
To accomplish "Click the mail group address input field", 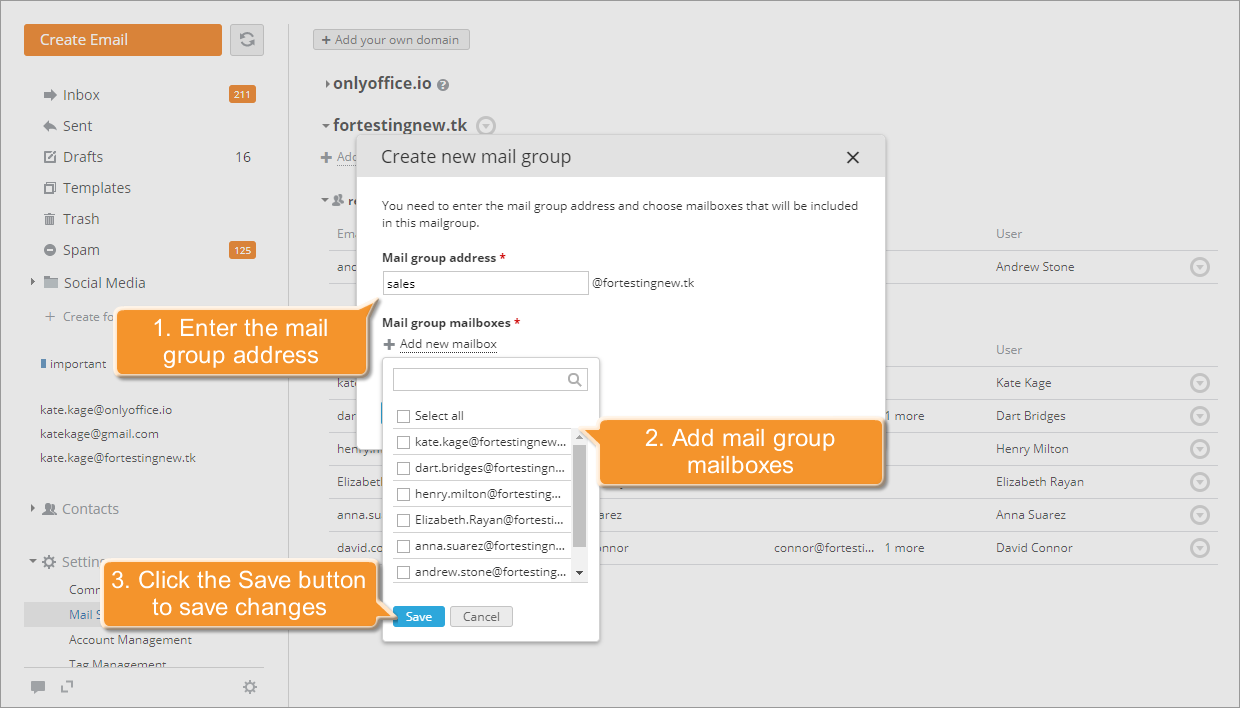I will coord(485,283).
